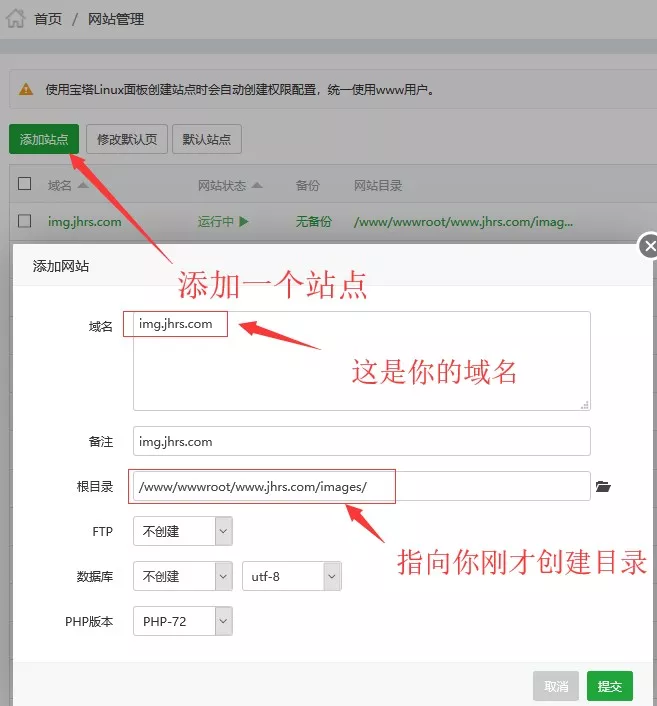Click the warning triangle icon in notice
The width and height of the screenshot is (657, 706).
[x=26, y=89]
